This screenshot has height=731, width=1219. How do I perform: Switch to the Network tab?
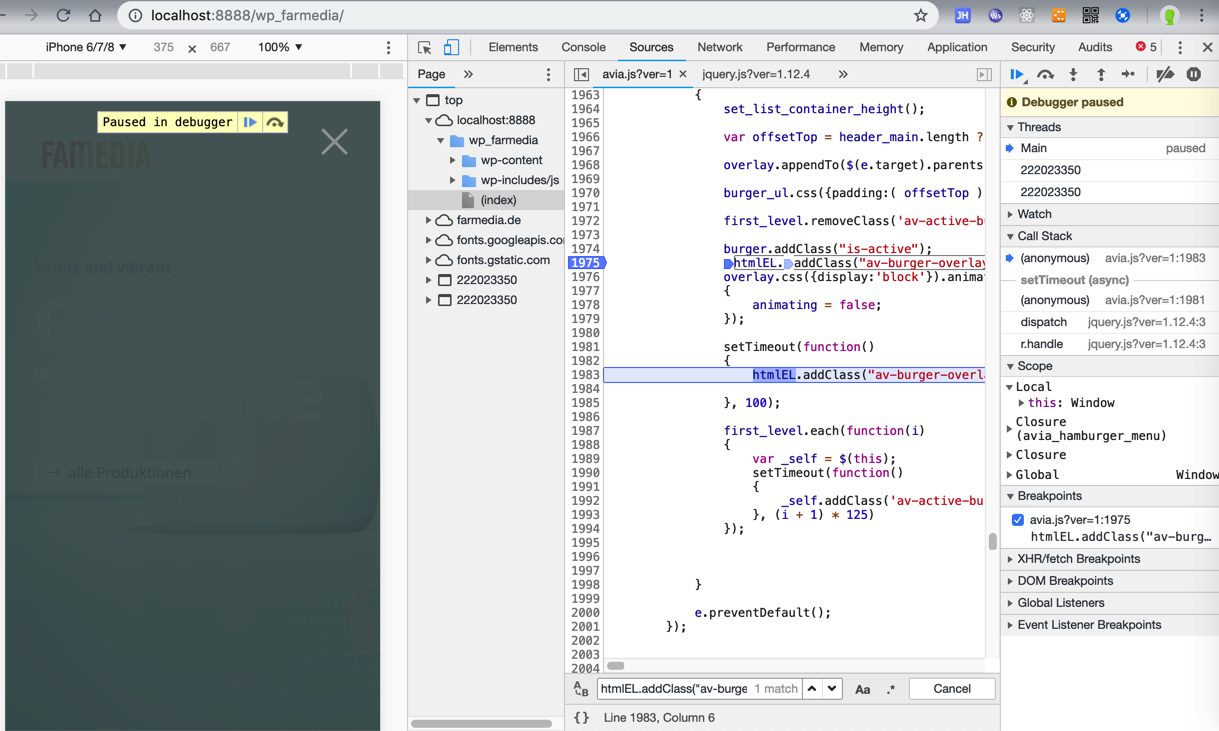point(719,47)
